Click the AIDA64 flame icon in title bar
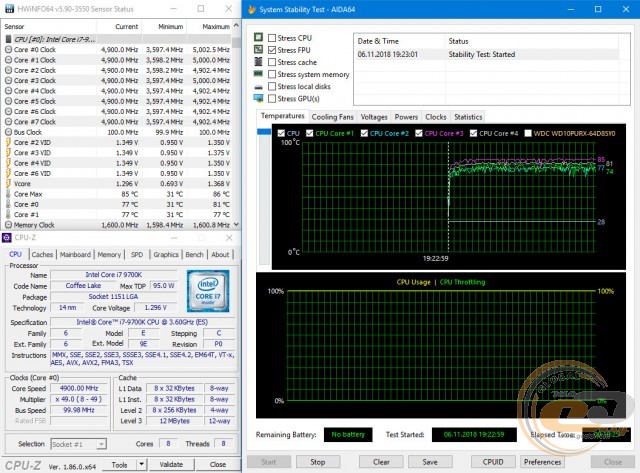The image size is (640, 473). click(x=251, y=9)
